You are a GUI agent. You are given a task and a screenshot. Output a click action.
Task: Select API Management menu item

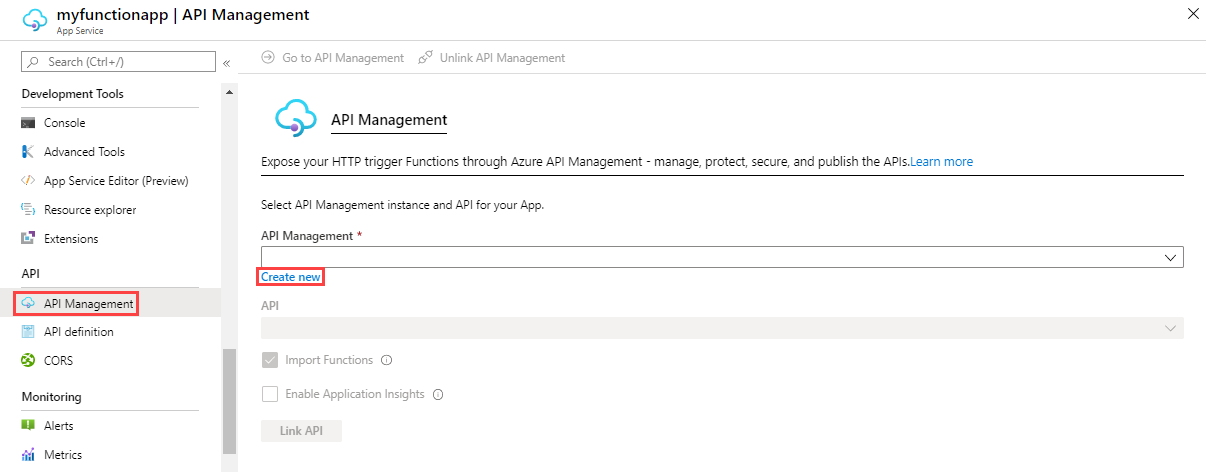pyautogui.click(x=88, y=303)
